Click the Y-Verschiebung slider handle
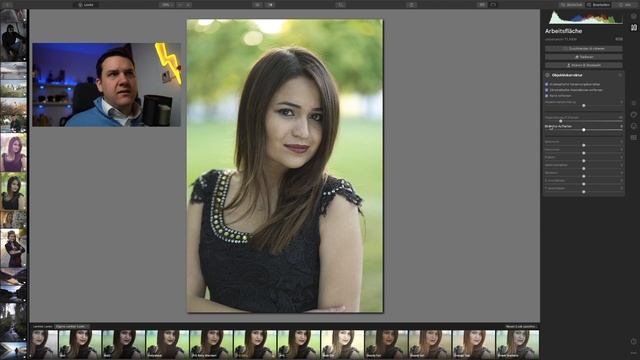 point(584,192)
